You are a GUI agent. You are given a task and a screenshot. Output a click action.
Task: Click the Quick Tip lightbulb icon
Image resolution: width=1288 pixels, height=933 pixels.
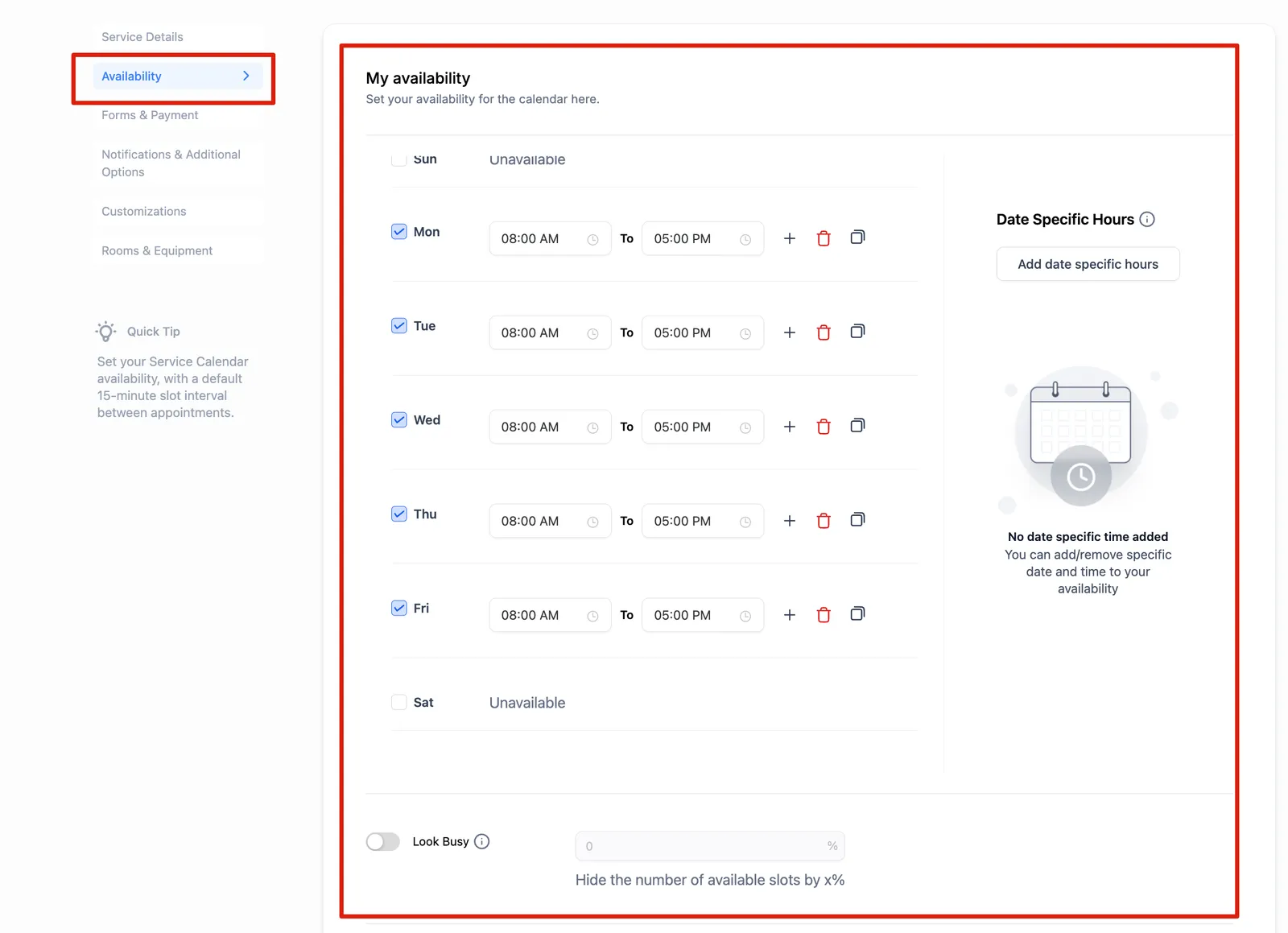(x=106, y=332)
